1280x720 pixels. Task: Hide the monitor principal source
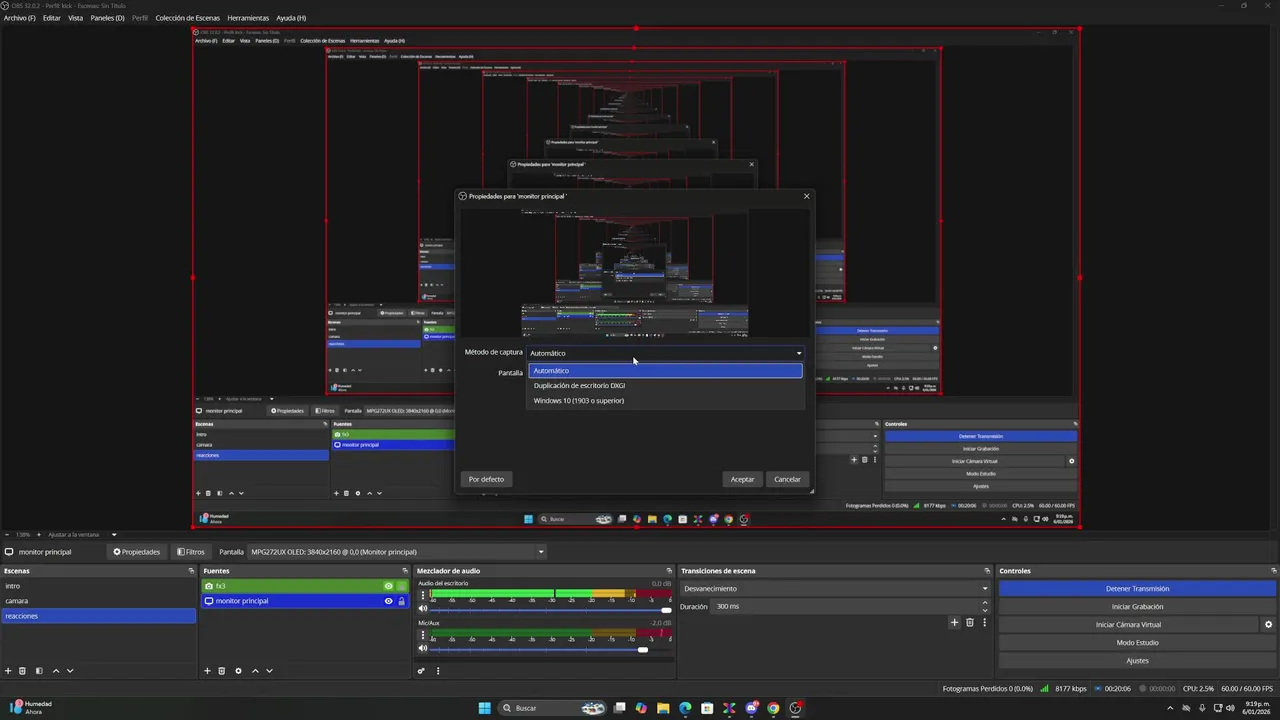click(x=388, y=601)
